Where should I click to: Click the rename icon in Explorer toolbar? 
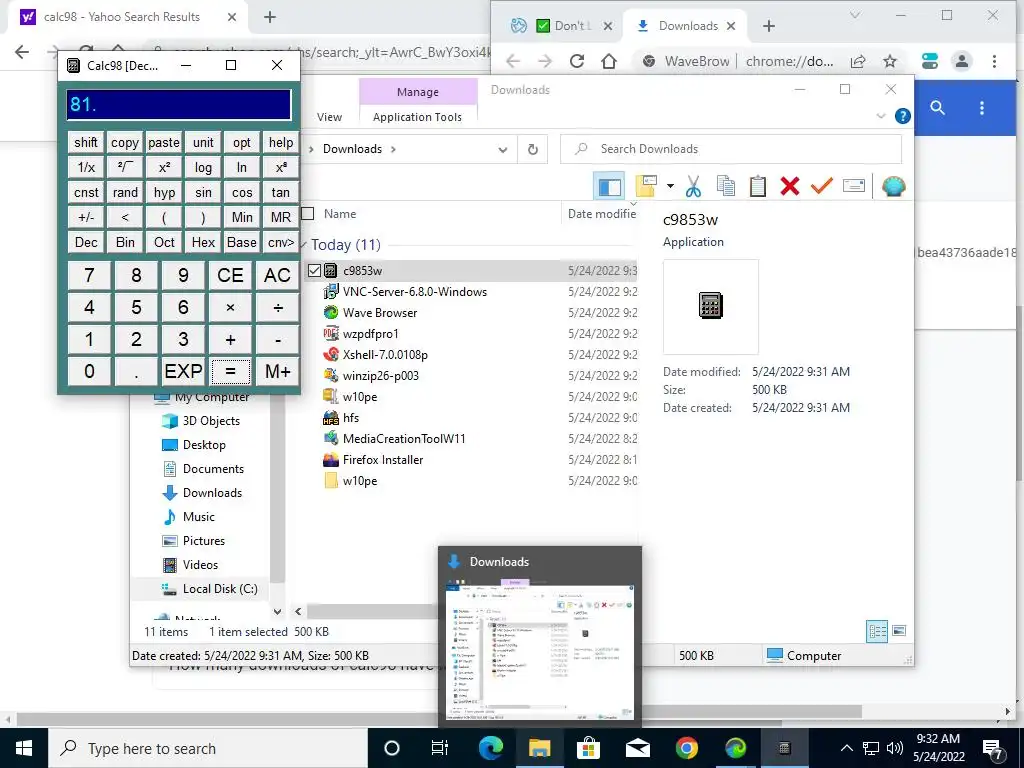[854, 187]
